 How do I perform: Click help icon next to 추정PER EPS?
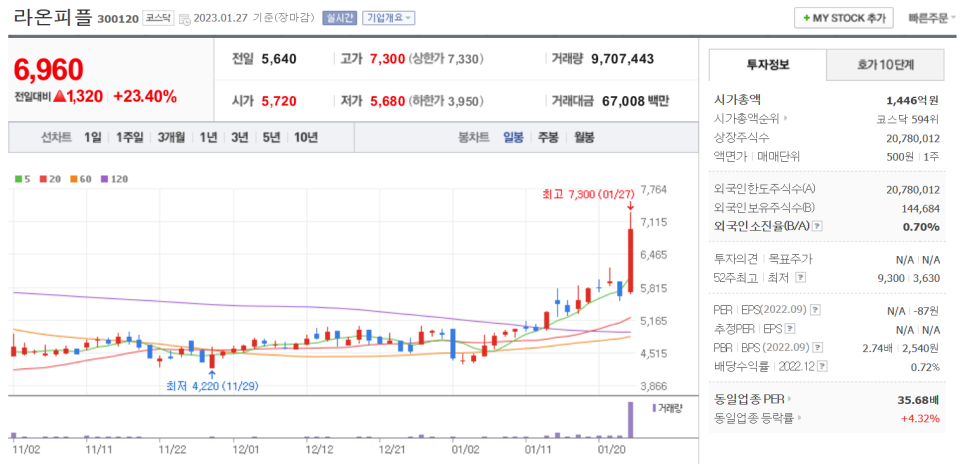(790, 329)
